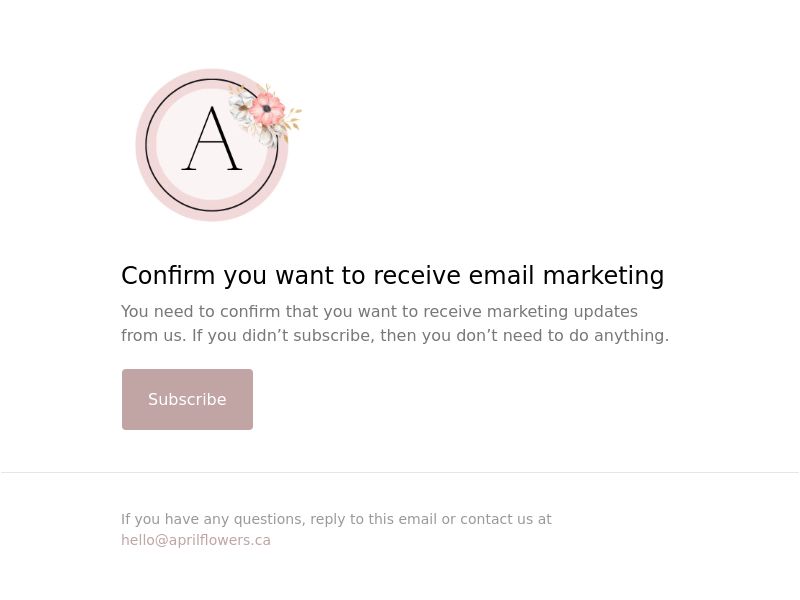Image resolution: width=800 pixels, height=600 pixels.
Task: Click the horizontal divider above the footer
Action: 400,472
